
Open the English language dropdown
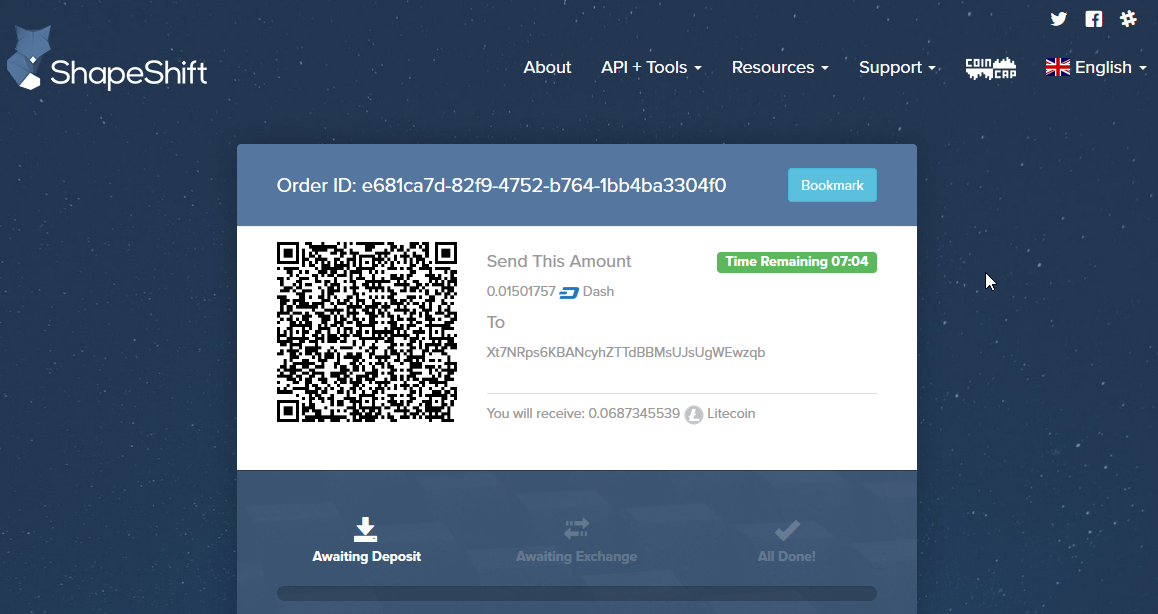click(x=1096, y=67)
